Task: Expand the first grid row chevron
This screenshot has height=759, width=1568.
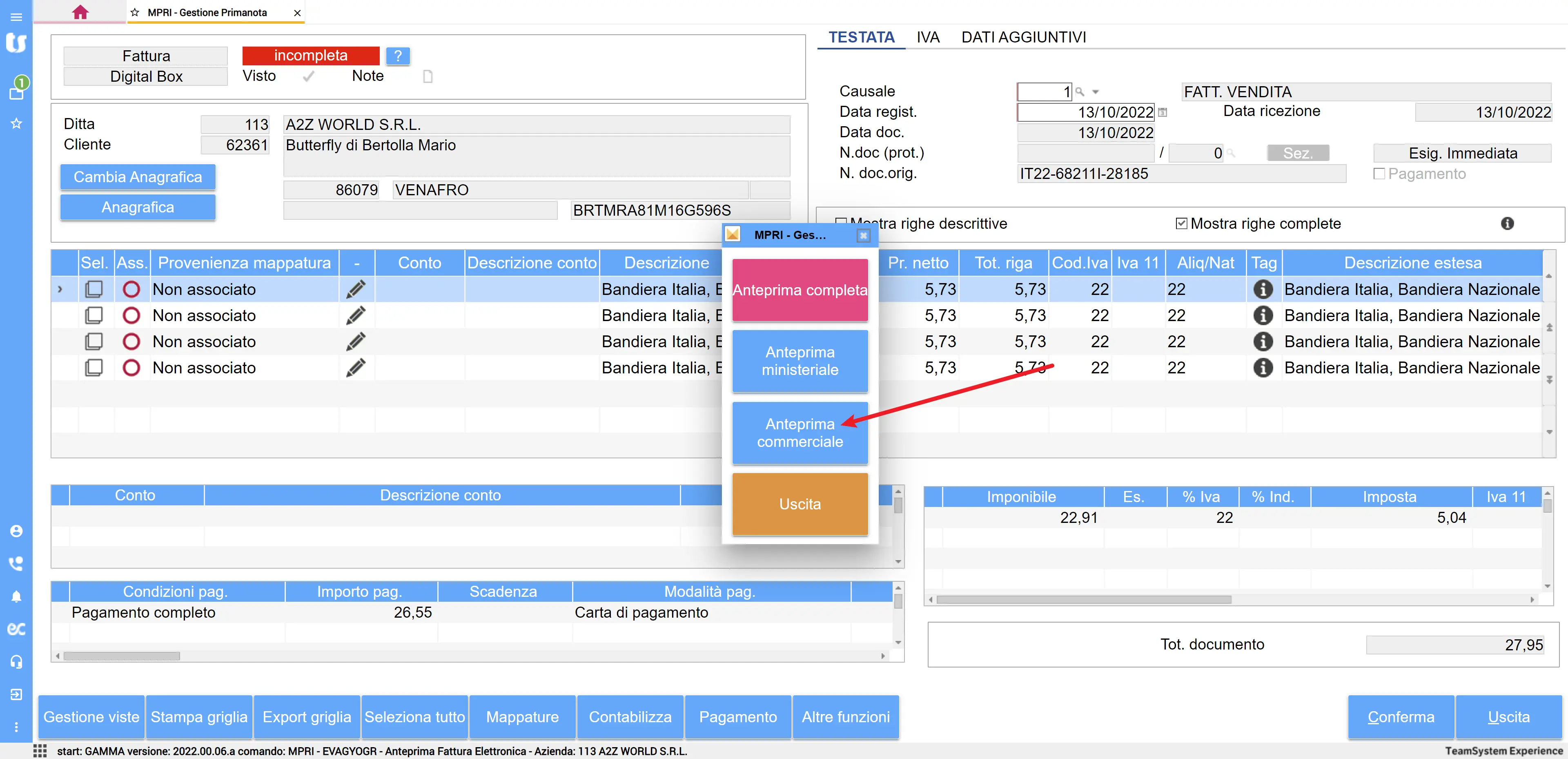Action: 60,289
